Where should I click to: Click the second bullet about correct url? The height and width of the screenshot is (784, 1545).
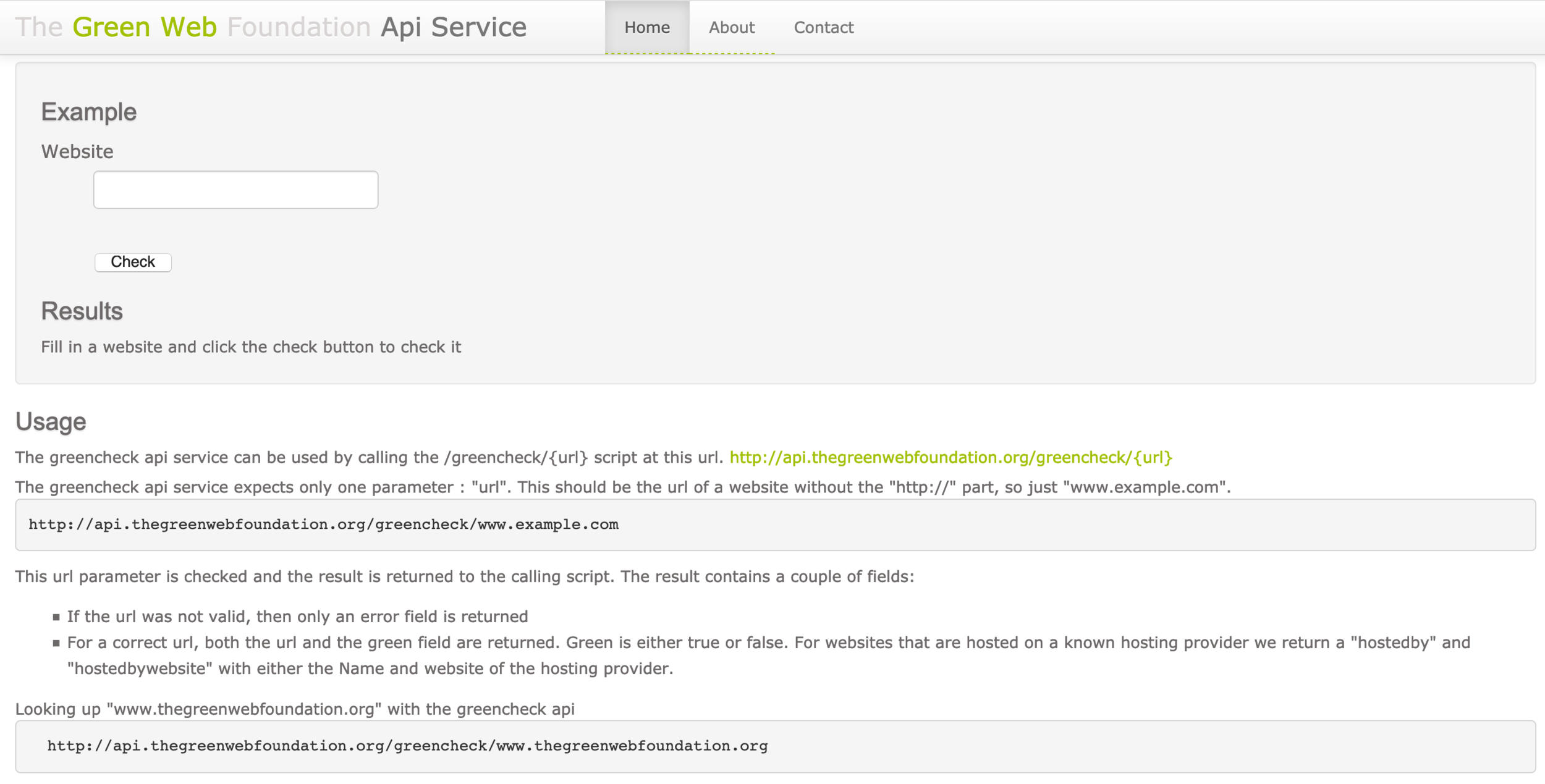coord(768,643)
